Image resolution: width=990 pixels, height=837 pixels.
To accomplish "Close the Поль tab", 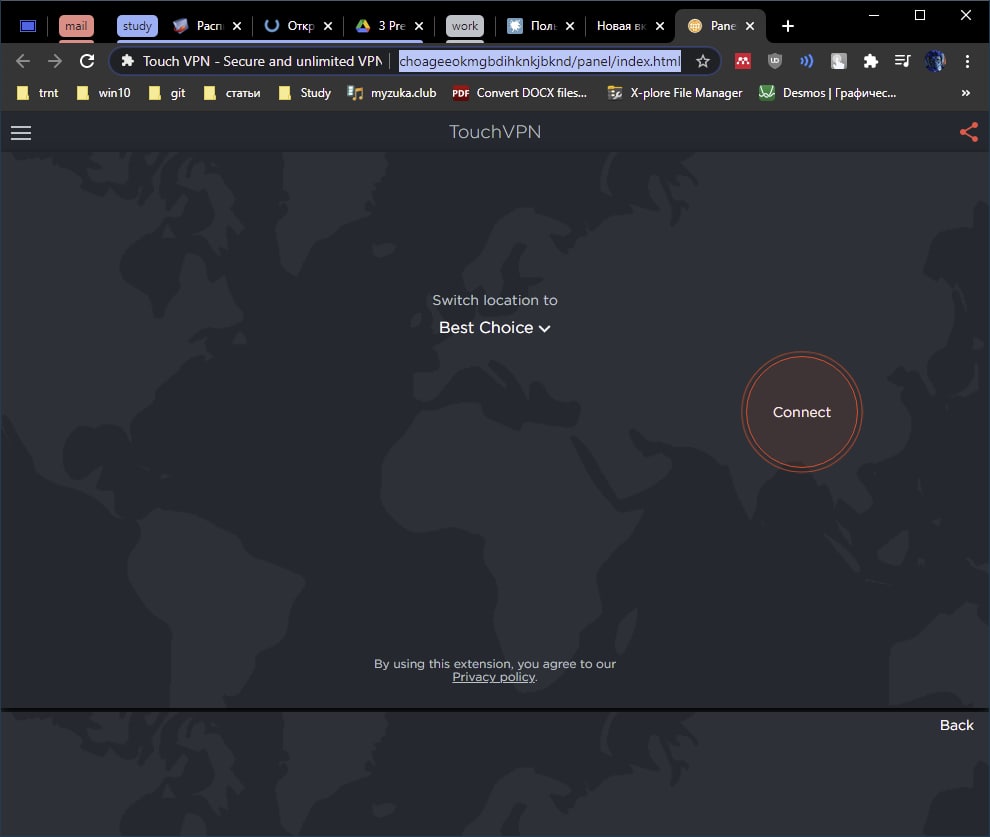I will point(570,26).
